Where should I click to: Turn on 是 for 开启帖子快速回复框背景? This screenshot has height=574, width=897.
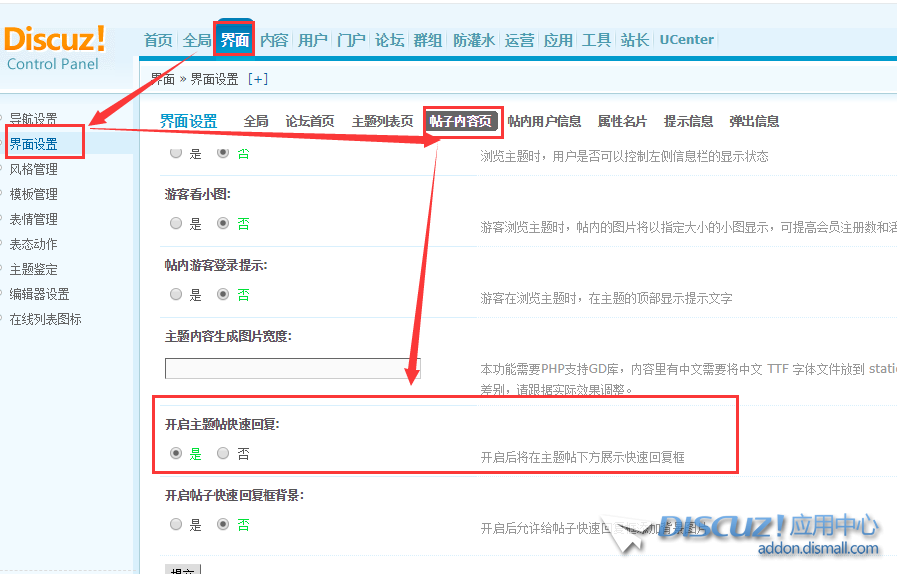point(176,524)
